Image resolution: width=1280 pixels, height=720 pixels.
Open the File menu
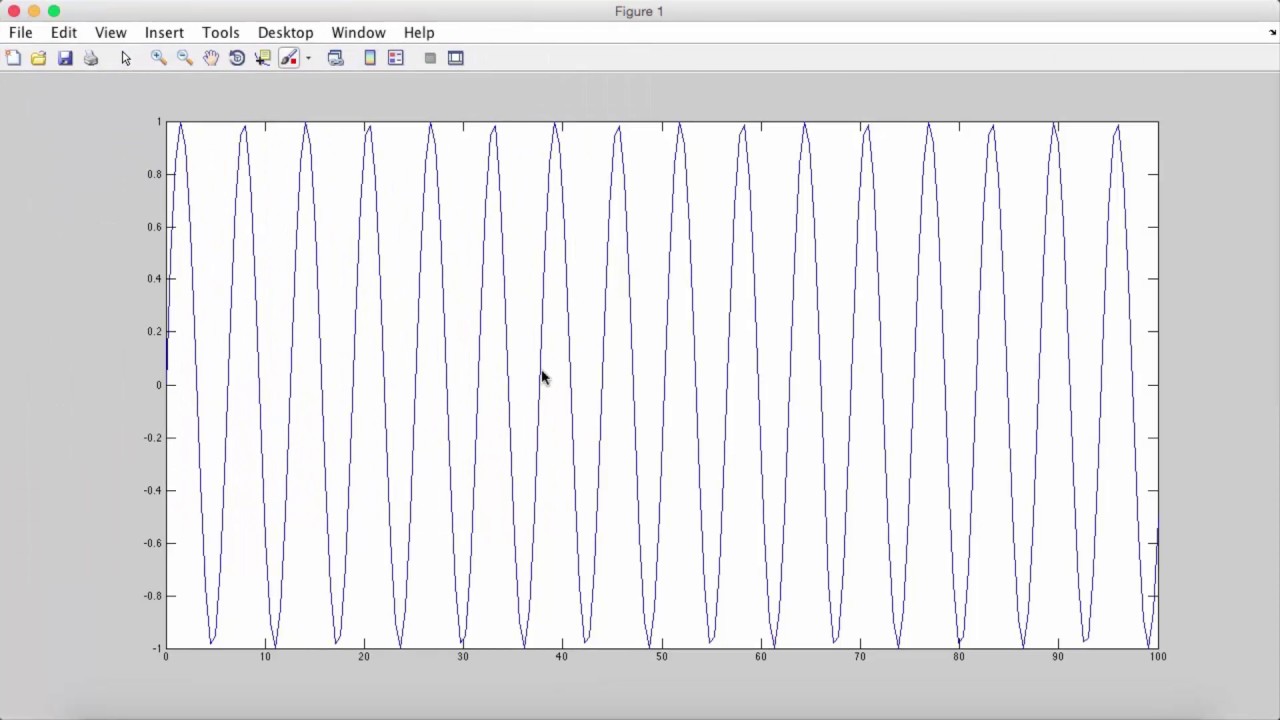coord(20,32)
